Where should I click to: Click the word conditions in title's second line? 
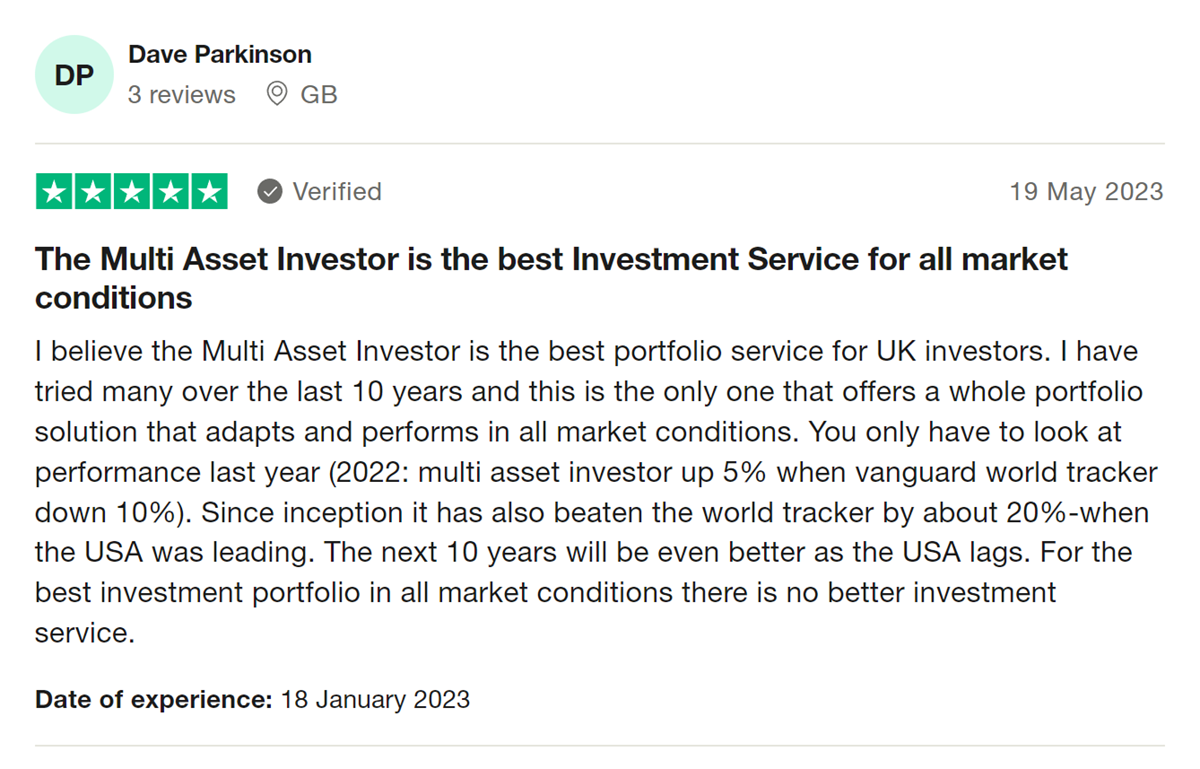(114, 298)
